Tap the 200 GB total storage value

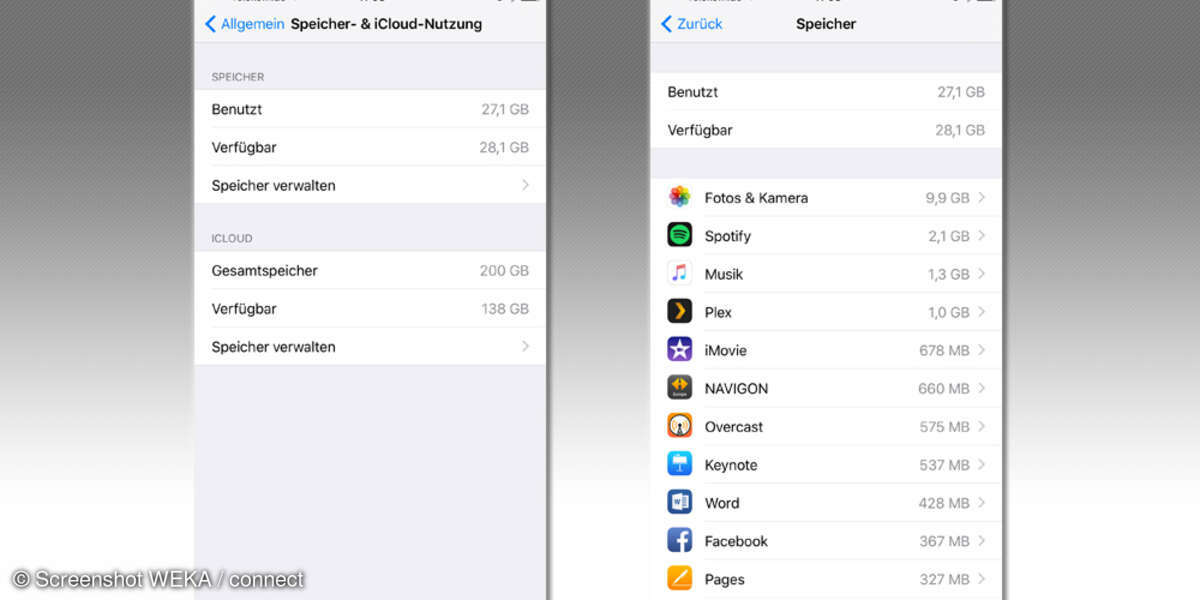[x=504, y=270]
